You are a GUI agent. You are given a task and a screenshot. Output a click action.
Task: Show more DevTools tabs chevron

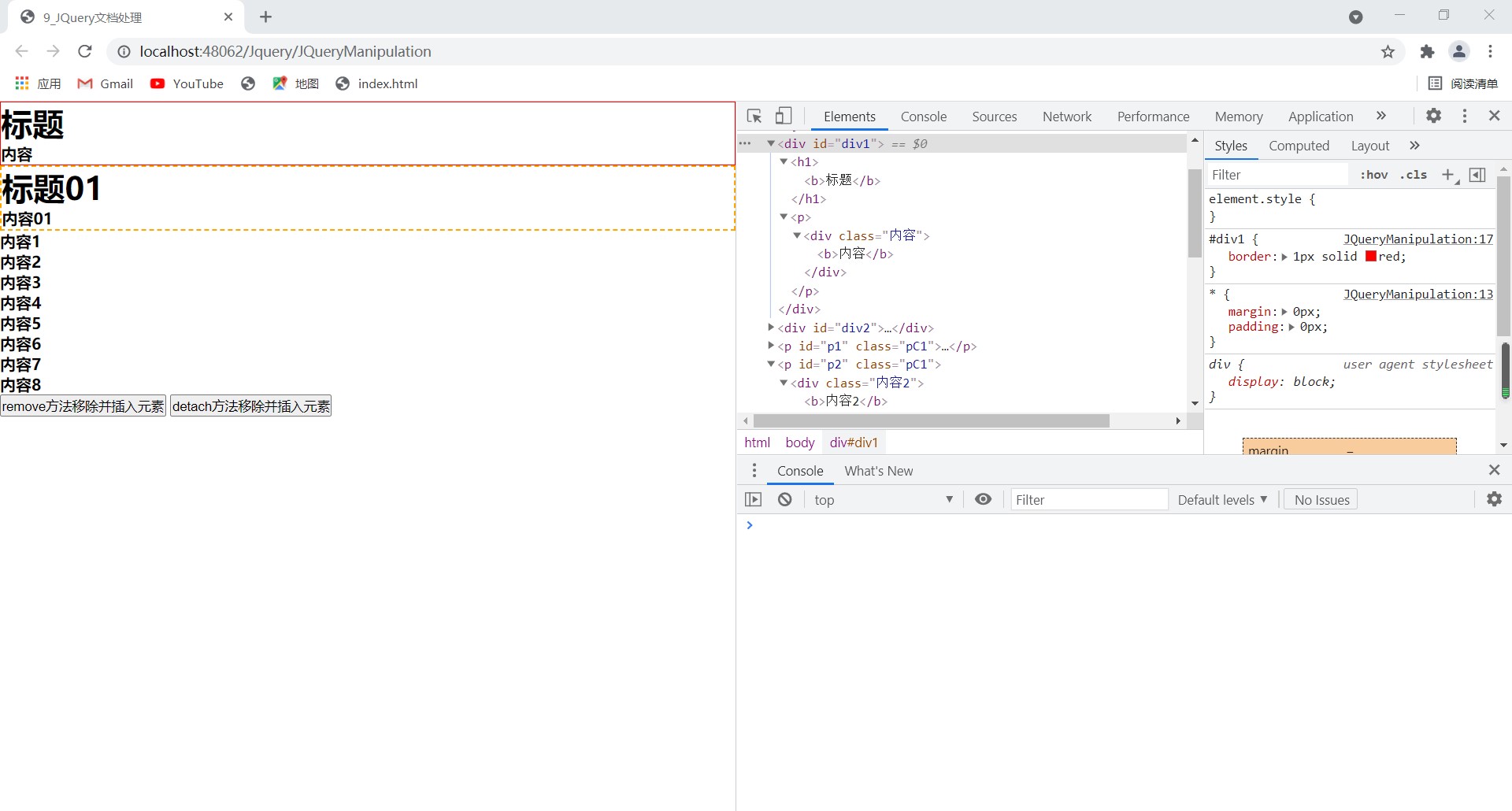tap(1381, 116)
